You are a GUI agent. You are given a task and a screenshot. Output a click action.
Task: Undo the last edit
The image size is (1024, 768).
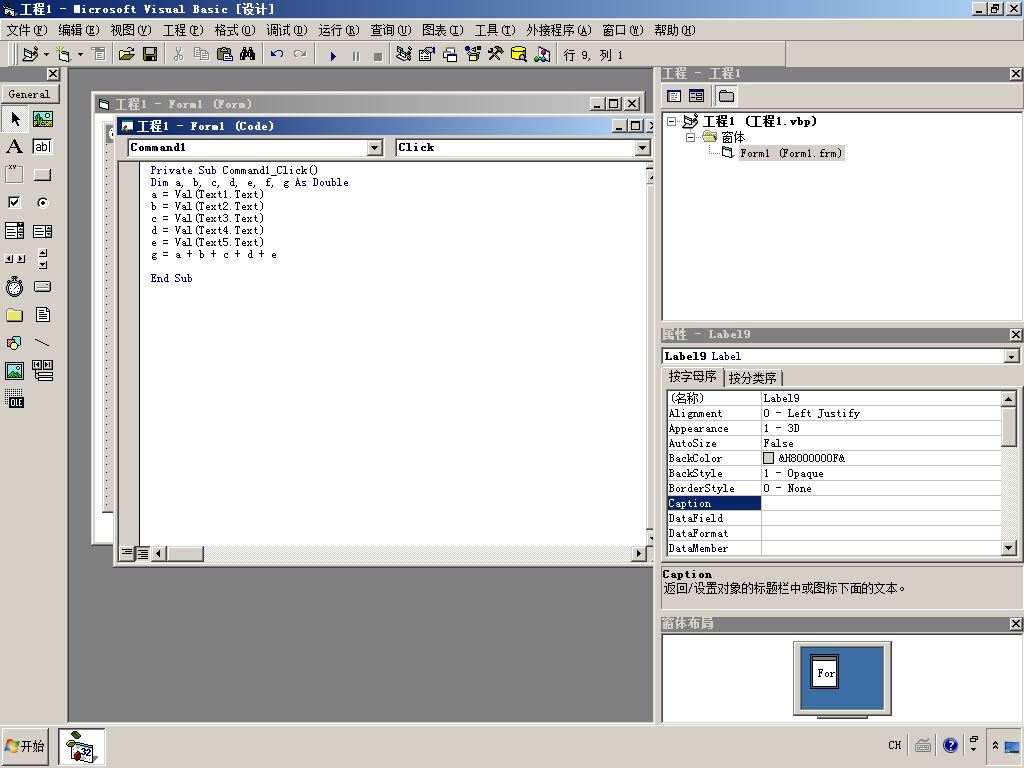(277, 54)
